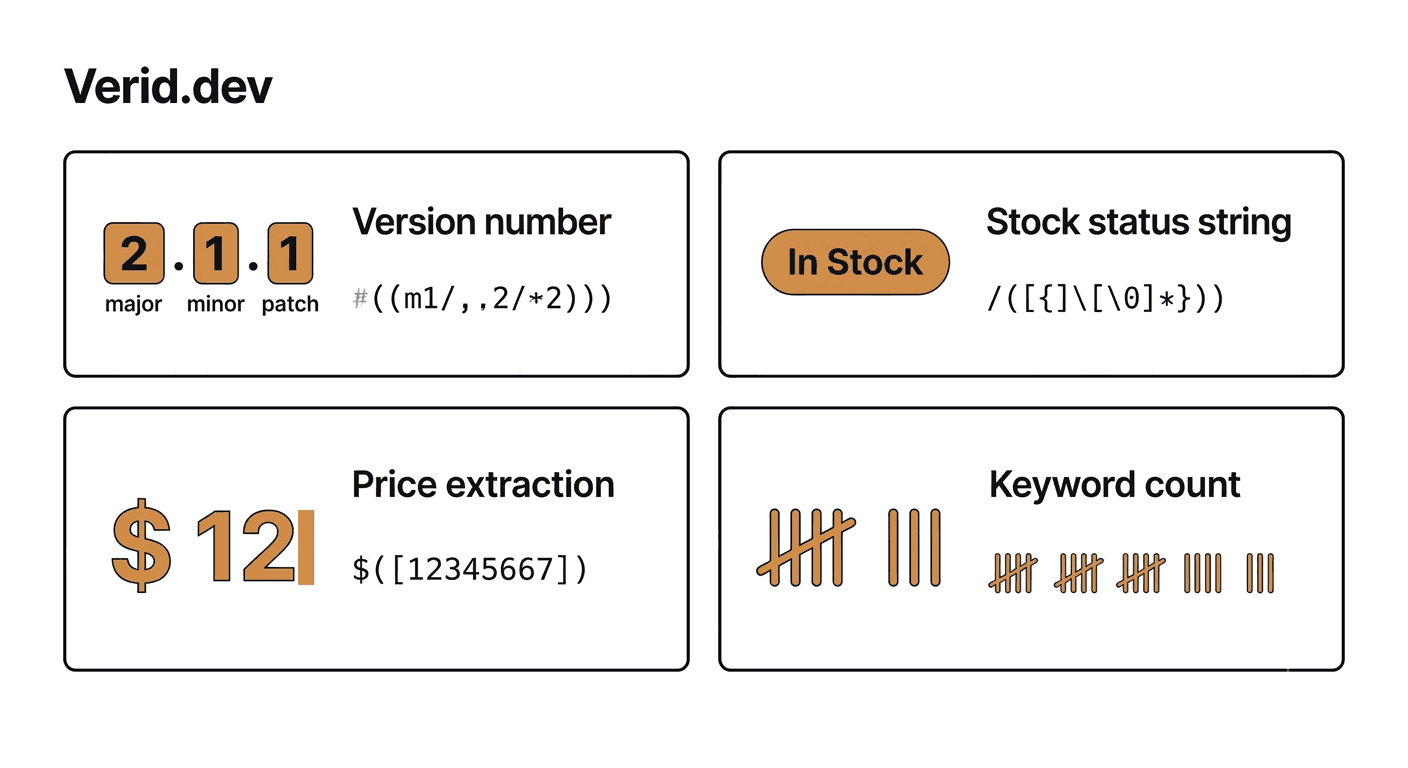Click the orange dollar sign icon
The height and width of the screenshot is (768, 1408).
[141, 545]
